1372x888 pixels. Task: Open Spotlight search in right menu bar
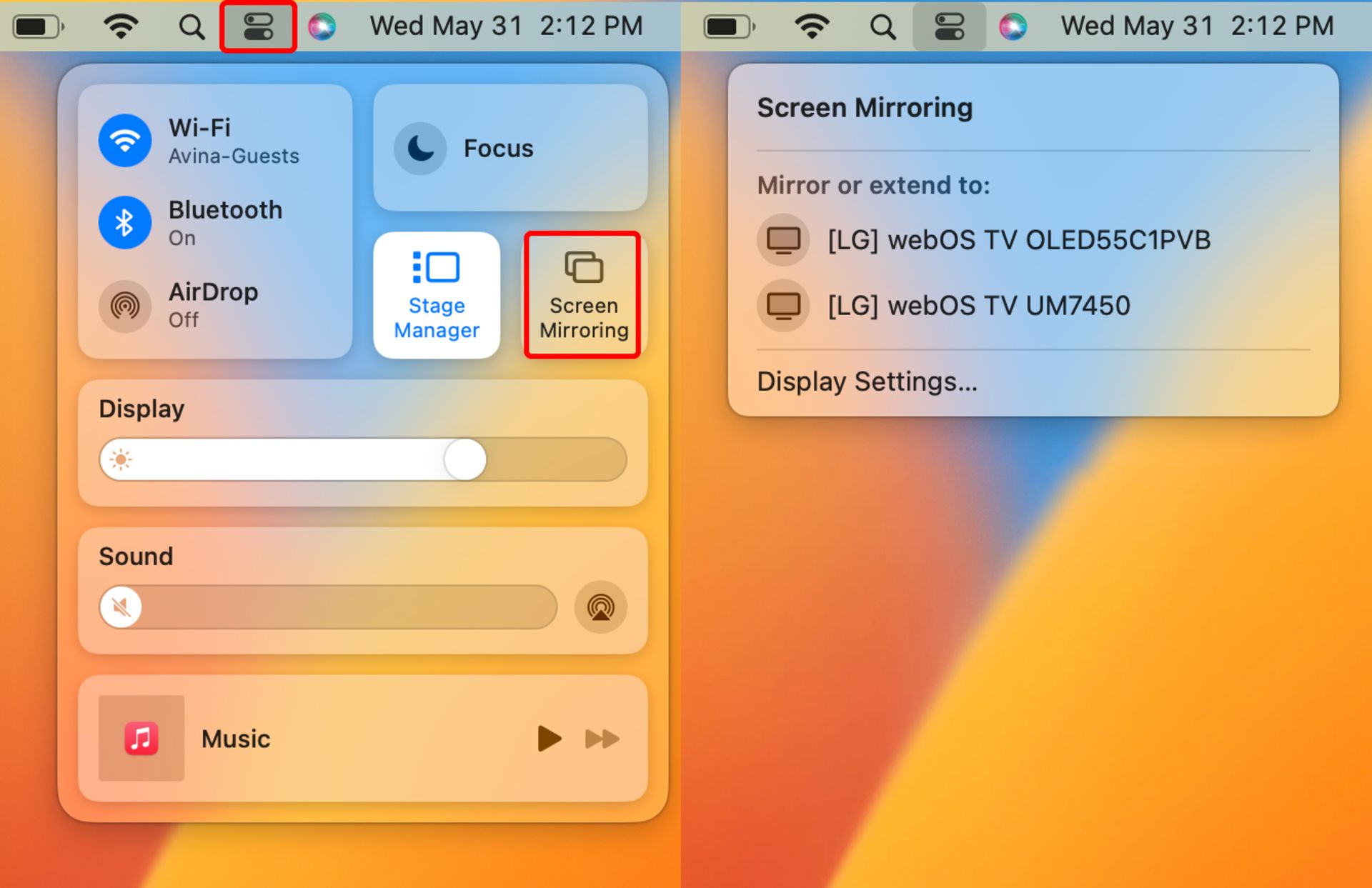click(x=883, y=26)
